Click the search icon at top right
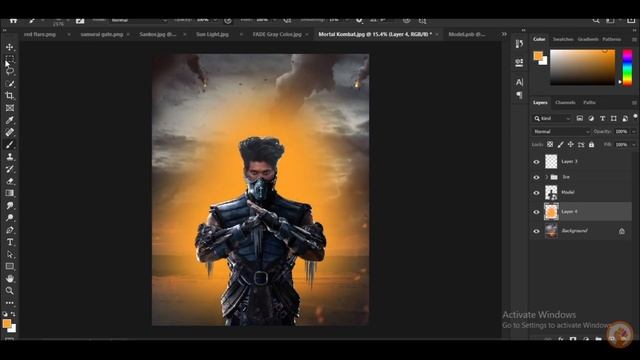The width and height of the screenshot is (640, 360). tap(596, 20)
